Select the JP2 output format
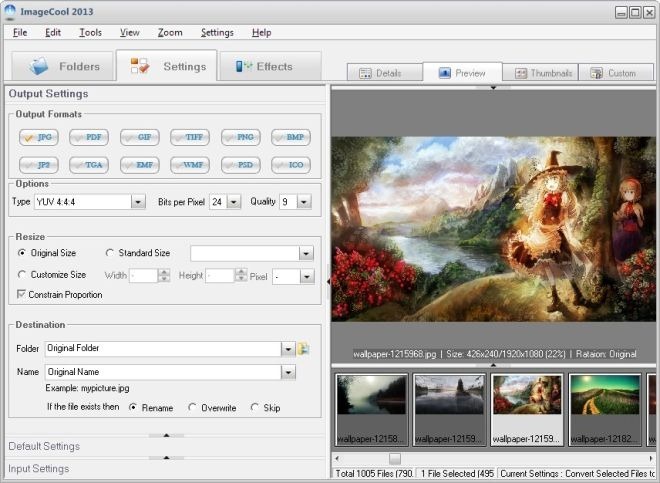This screenshot has width=660, height=483. (x=39, y=165)
